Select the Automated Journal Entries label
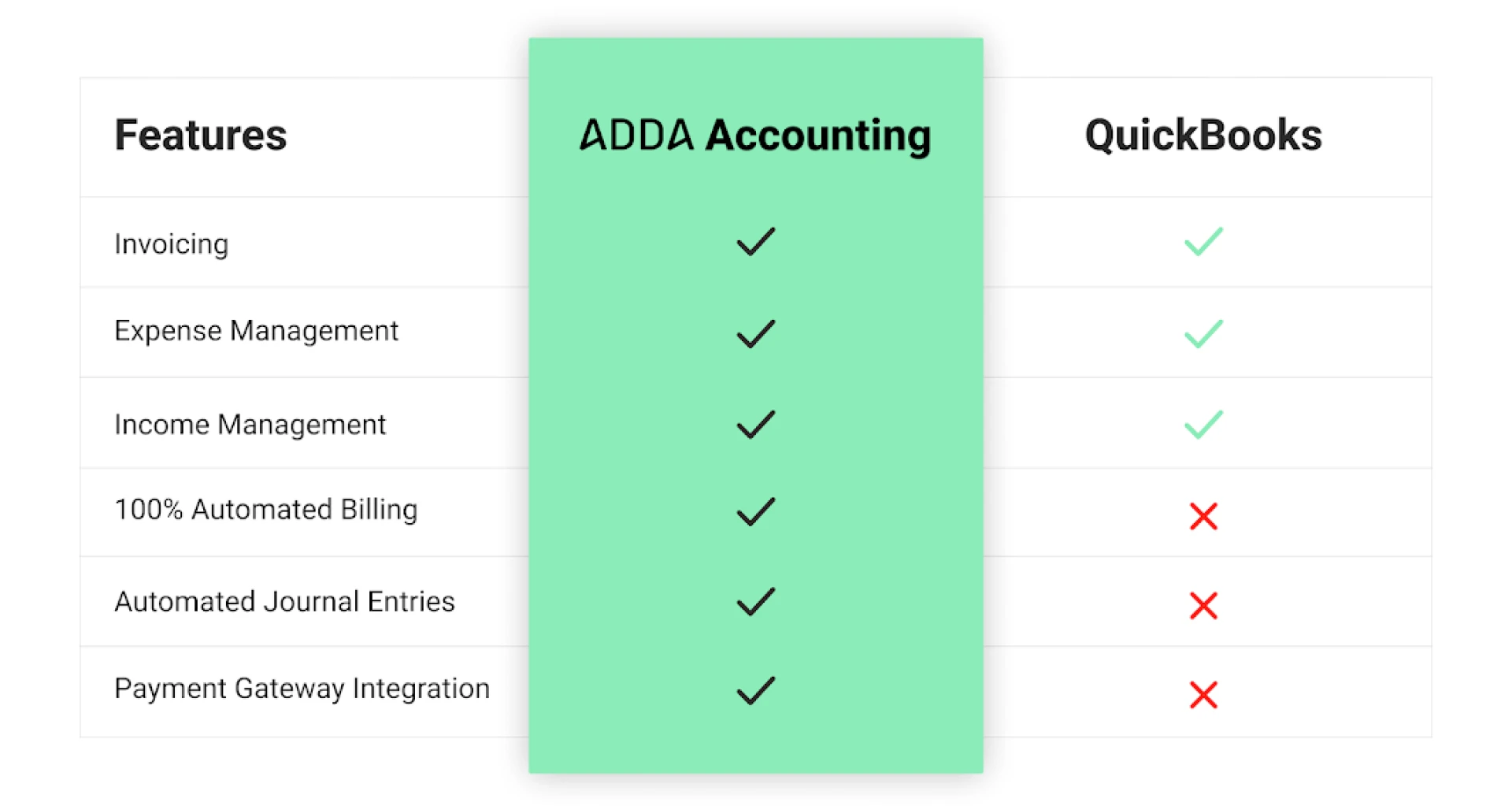 [x=284, y=602]
